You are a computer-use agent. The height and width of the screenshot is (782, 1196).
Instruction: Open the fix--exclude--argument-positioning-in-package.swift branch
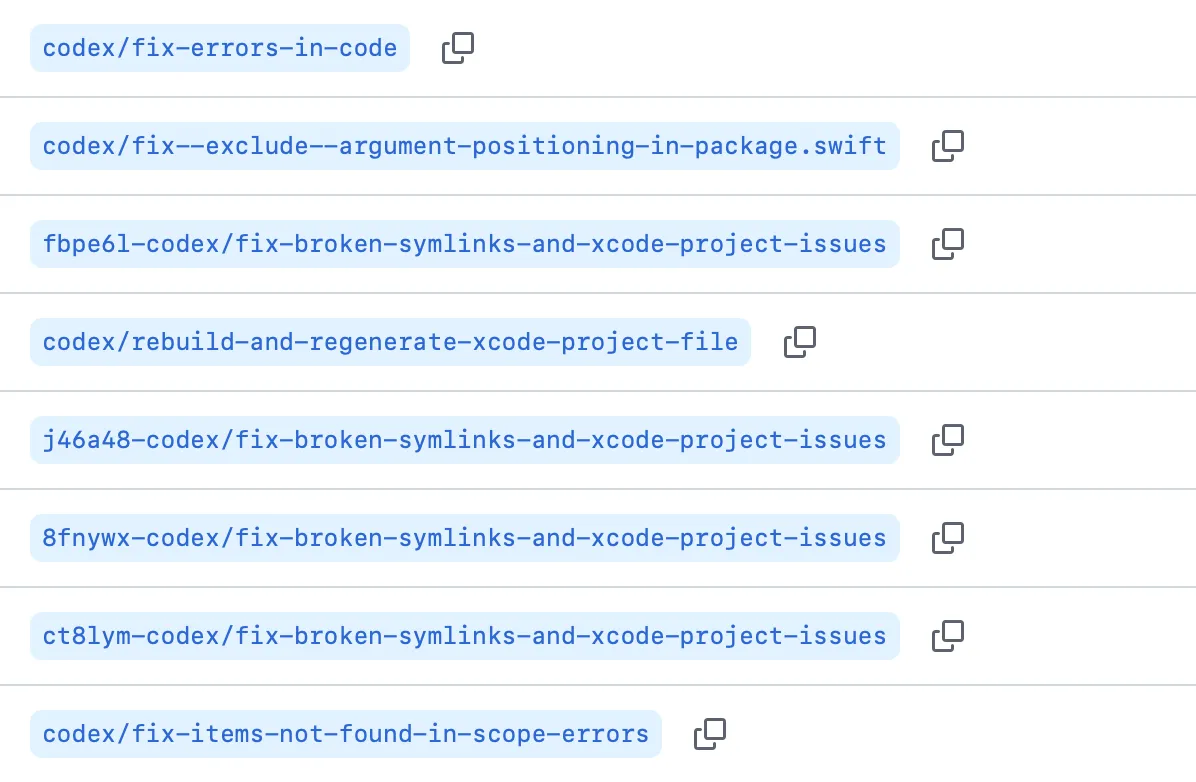coord(464,146)
